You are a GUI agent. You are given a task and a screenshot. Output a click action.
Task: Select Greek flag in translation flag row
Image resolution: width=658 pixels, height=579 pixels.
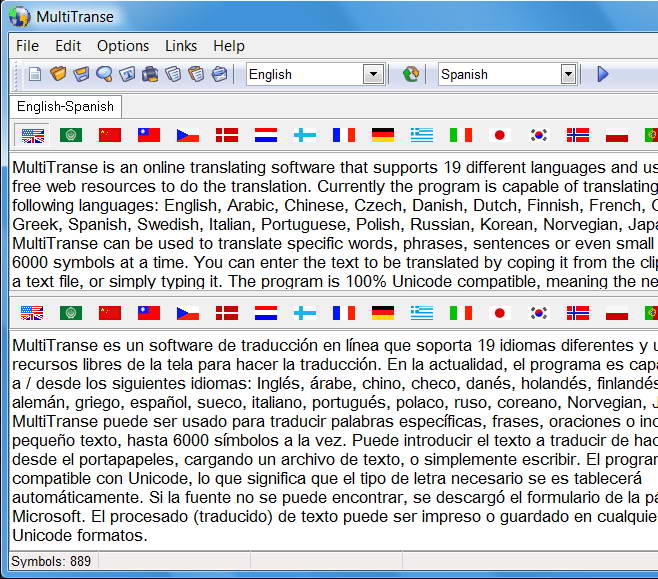[x=422, y=313]
